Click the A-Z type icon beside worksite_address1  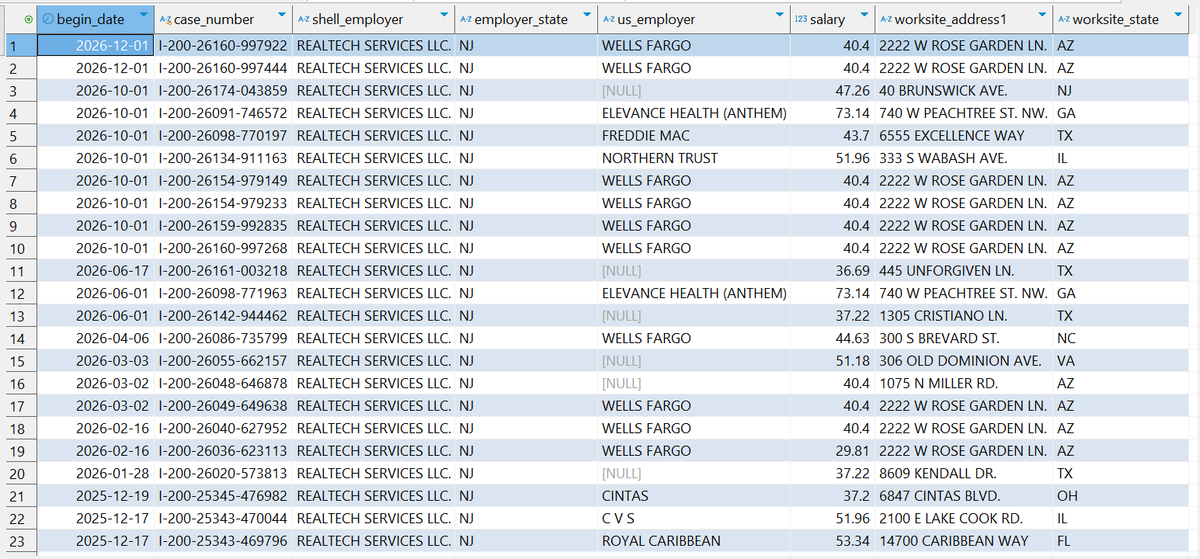[x=886, y=19]
